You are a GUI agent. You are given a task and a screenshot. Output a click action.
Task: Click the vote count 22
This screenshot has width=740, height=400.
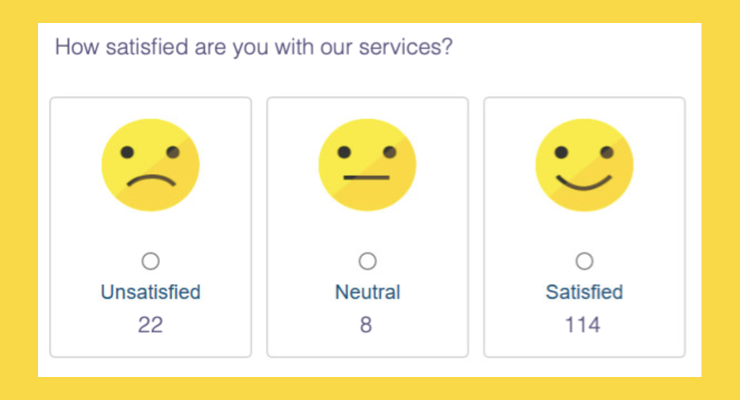[x=150, y=324]
